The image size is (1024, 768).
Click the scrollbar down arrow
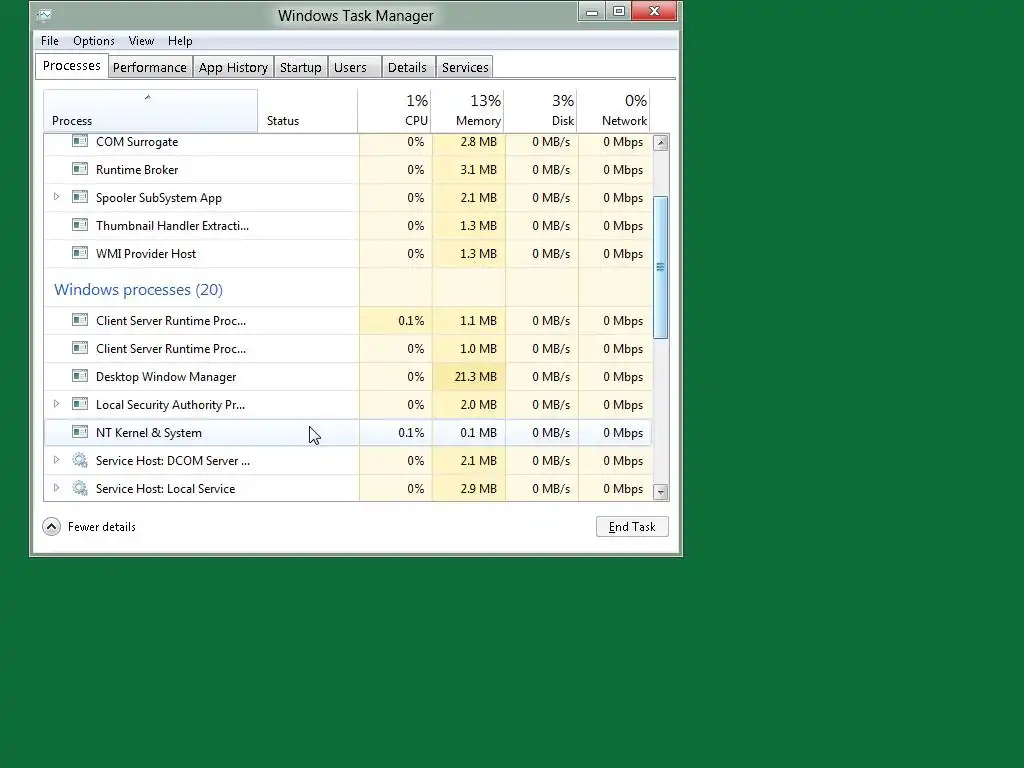[x=661, y=492]
